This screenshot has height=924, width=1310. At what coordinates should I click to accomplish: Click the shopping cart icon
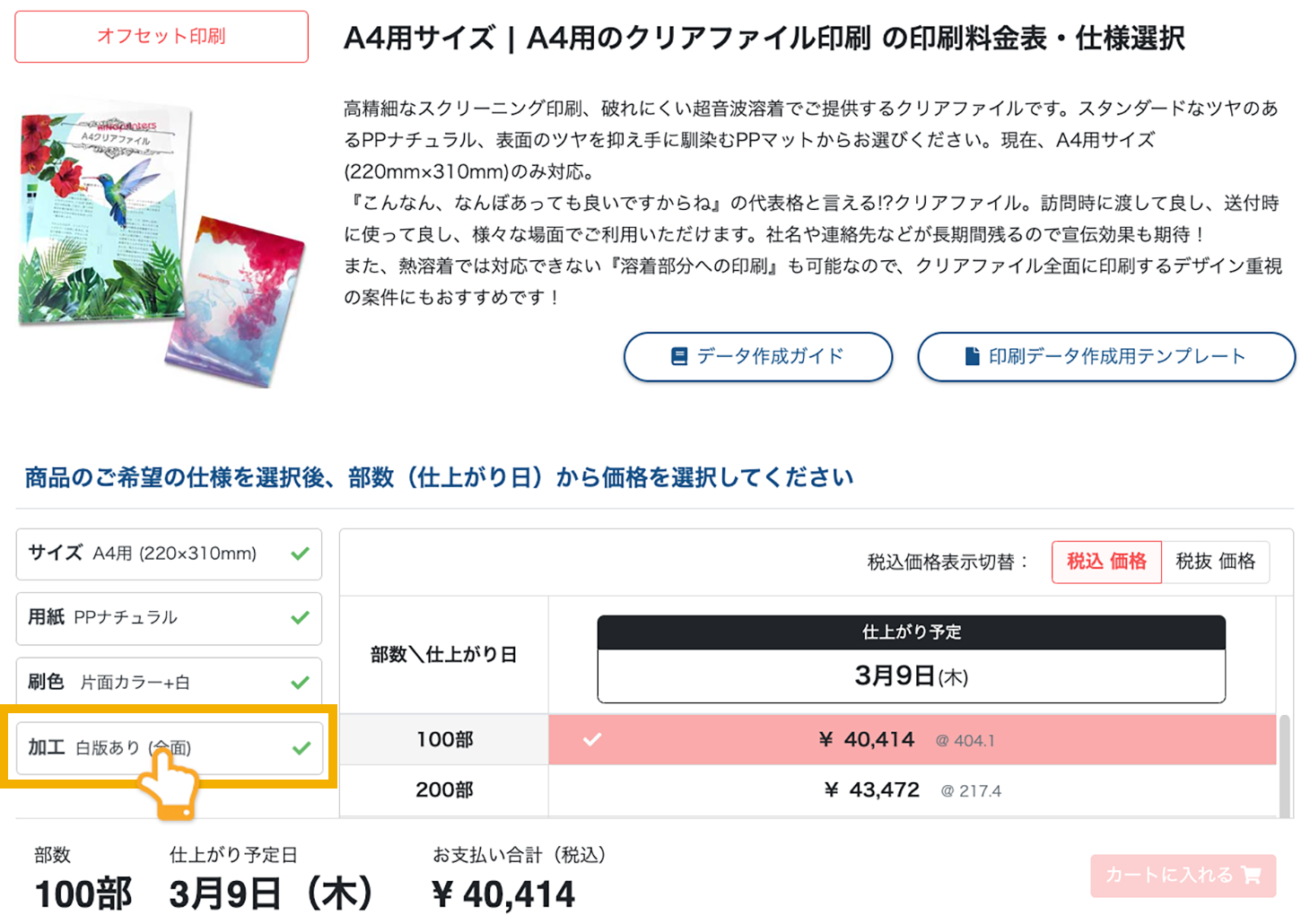click(x=1251, y=875)
